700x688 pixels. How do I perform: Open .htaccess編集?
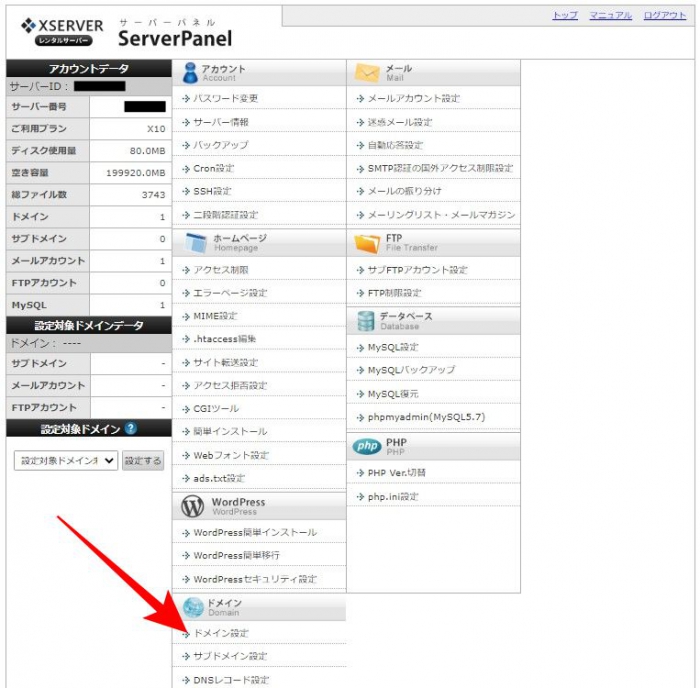coord(225,339)
